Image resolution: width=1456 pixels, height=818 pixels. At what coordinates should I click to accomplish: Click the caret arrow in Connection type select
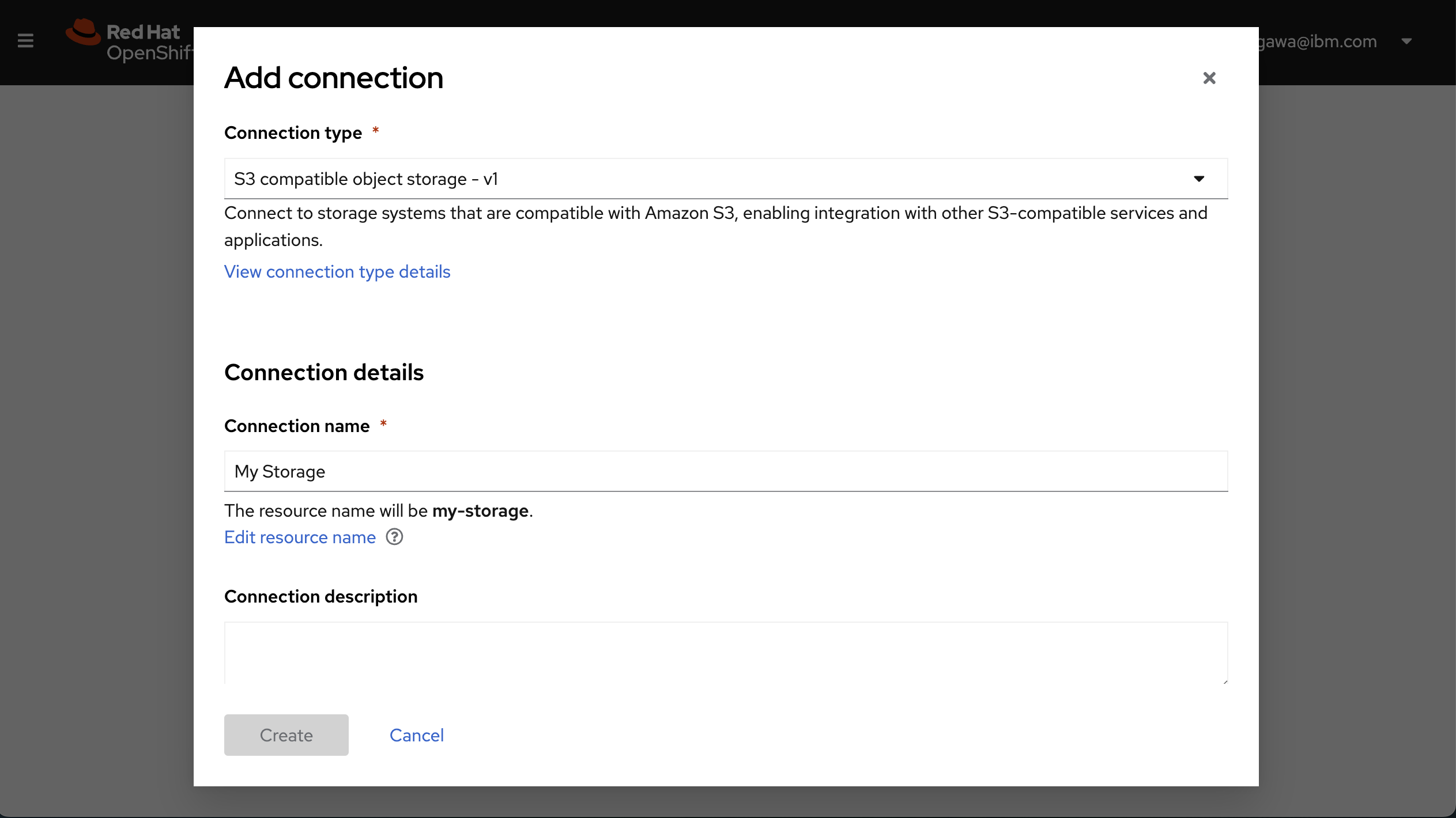1199,179
